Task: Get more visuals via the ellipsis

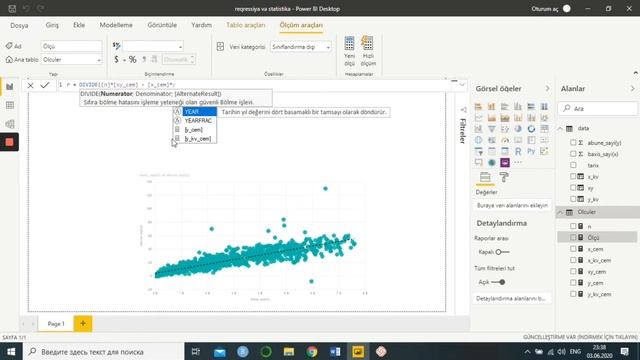Action: (518, 162)
